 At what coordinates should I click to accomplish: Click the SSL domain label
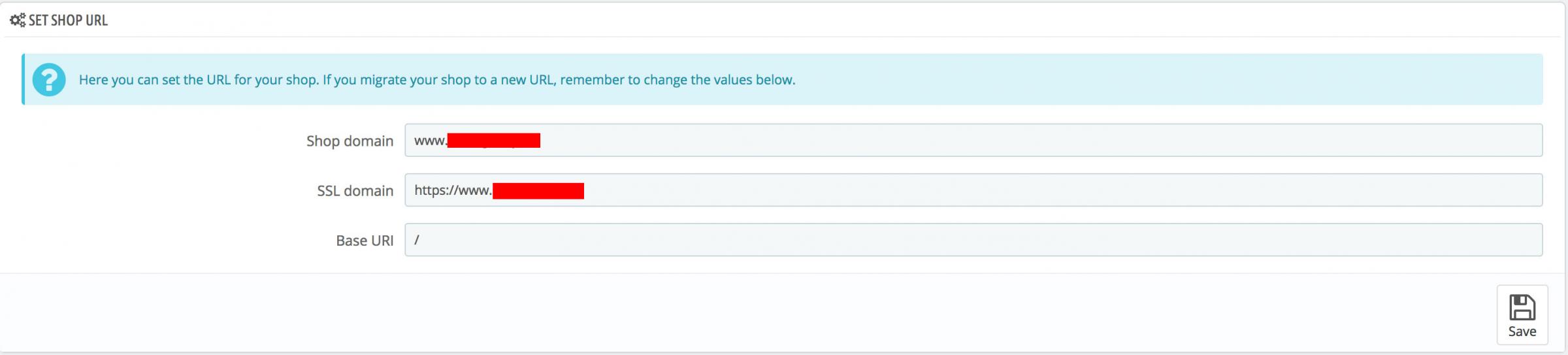(x=355, y=191)
